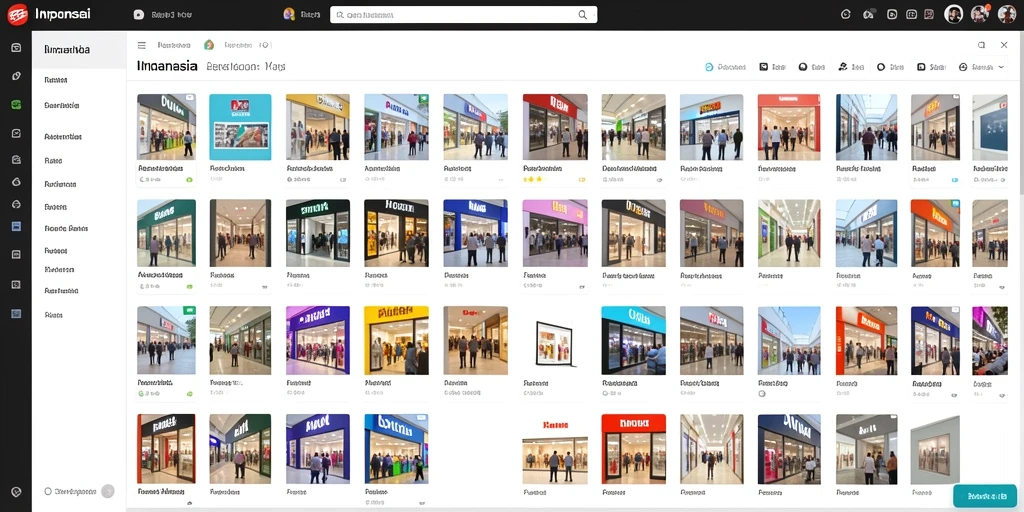Select the green icon in the dark left sidebar

[x=16, y=104]
